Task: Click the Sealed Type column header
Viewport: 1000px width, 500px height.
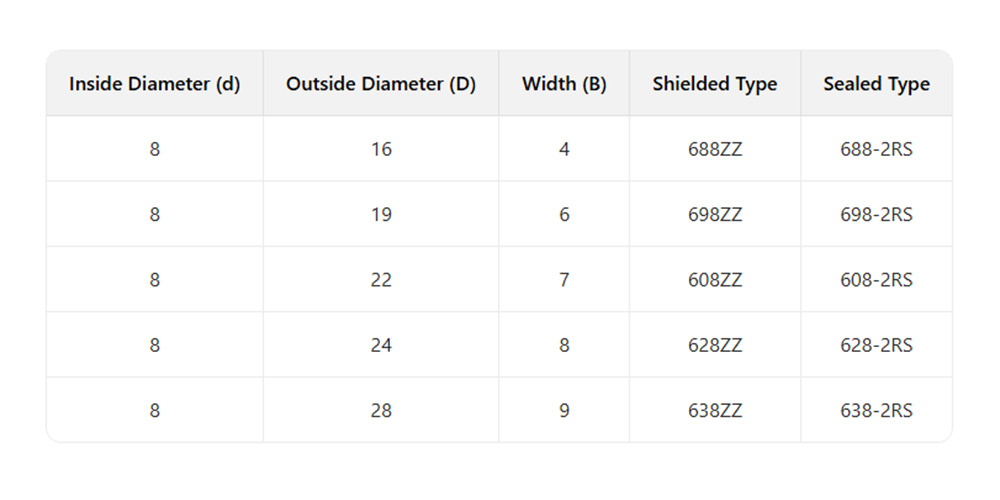Action: 876,84
